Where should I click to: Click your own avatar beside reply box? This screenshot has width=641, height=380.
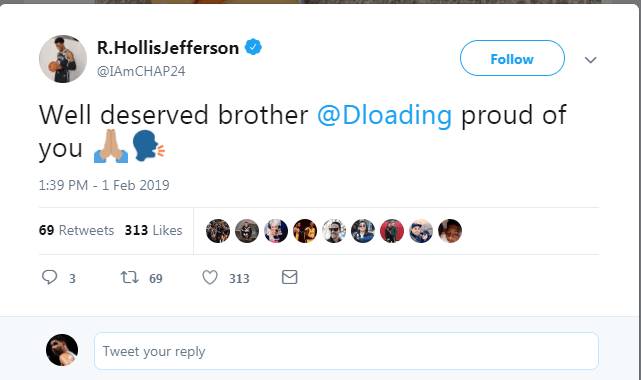(62, 350)
